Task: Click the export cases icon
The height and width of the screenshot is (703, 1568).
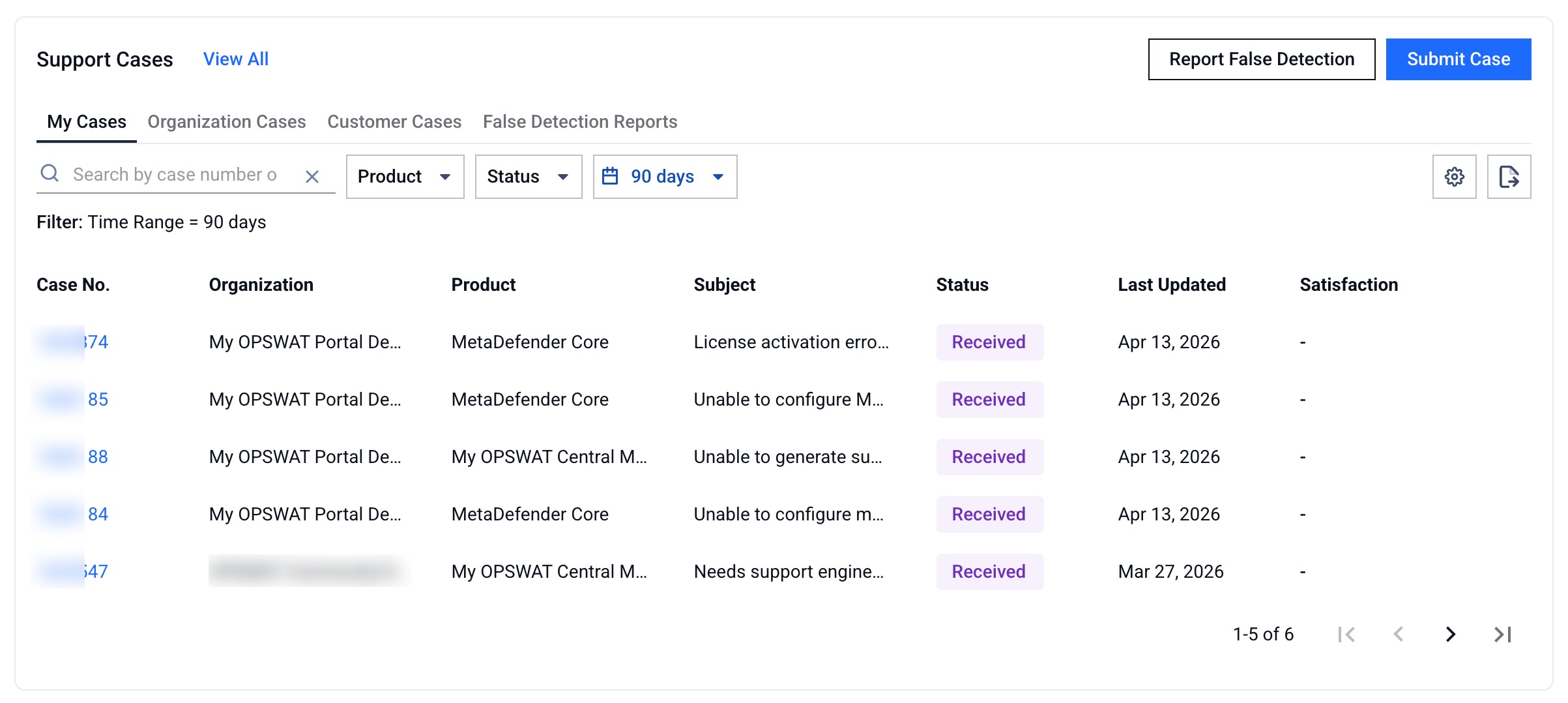Action: pyautogui.click(x=1509, y=177)
